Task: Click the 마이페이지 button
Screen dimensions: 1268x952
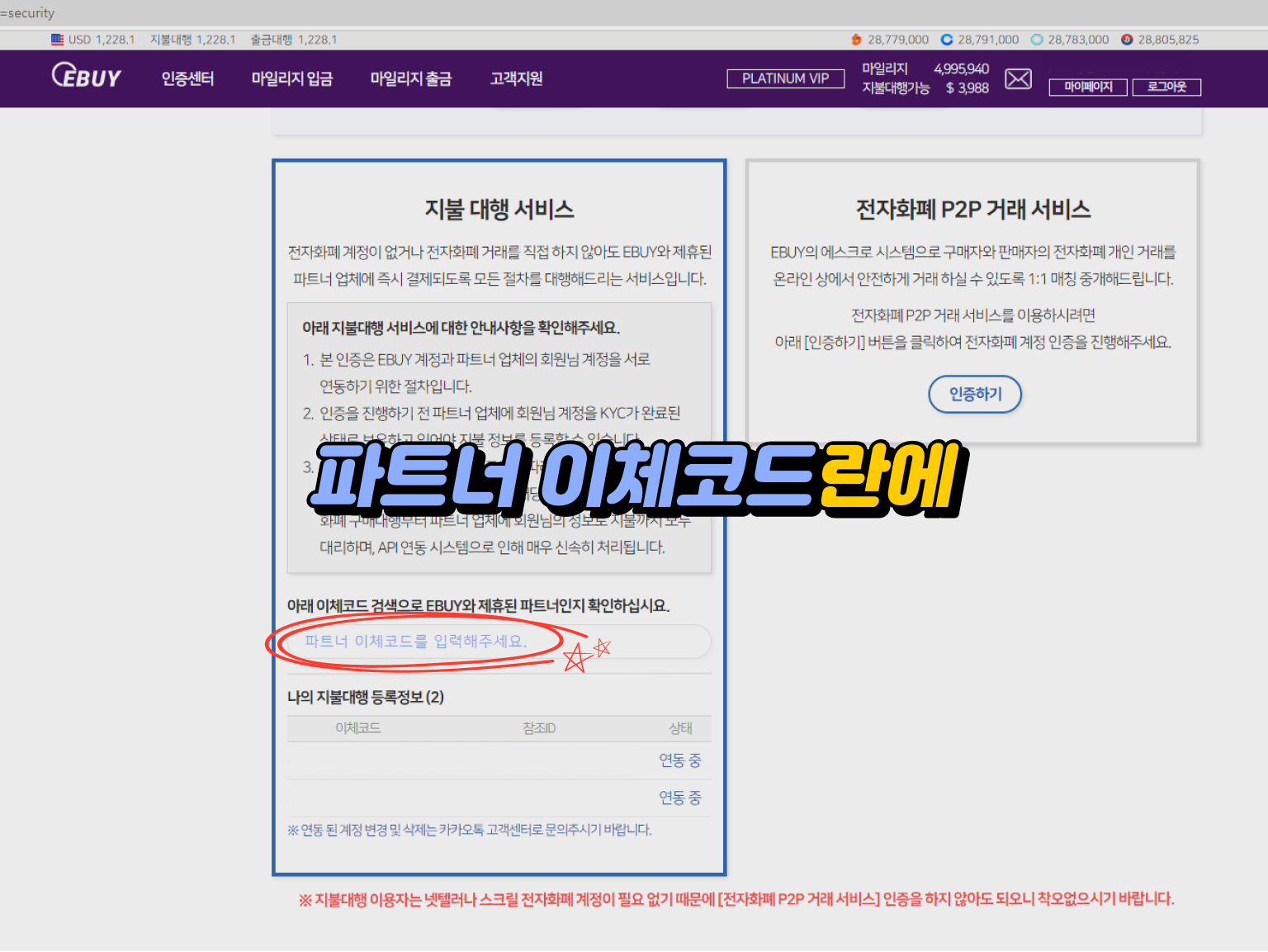Action: pyautogui.click(x=1087, y=87)
